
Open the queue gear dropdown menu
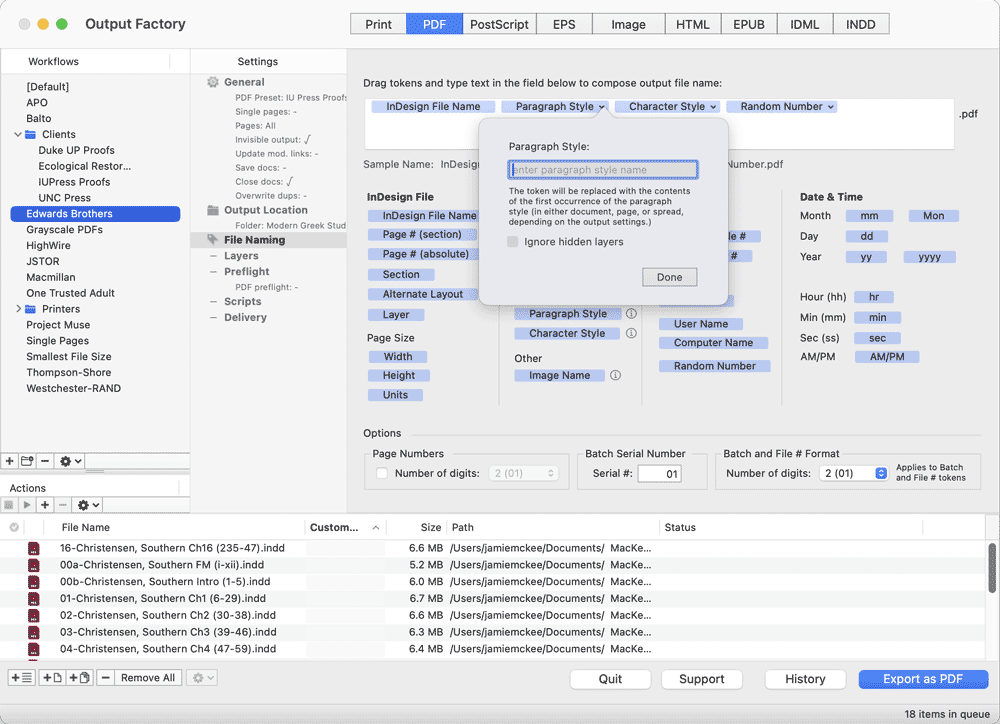pyautogui.click(x=202, y=677)
